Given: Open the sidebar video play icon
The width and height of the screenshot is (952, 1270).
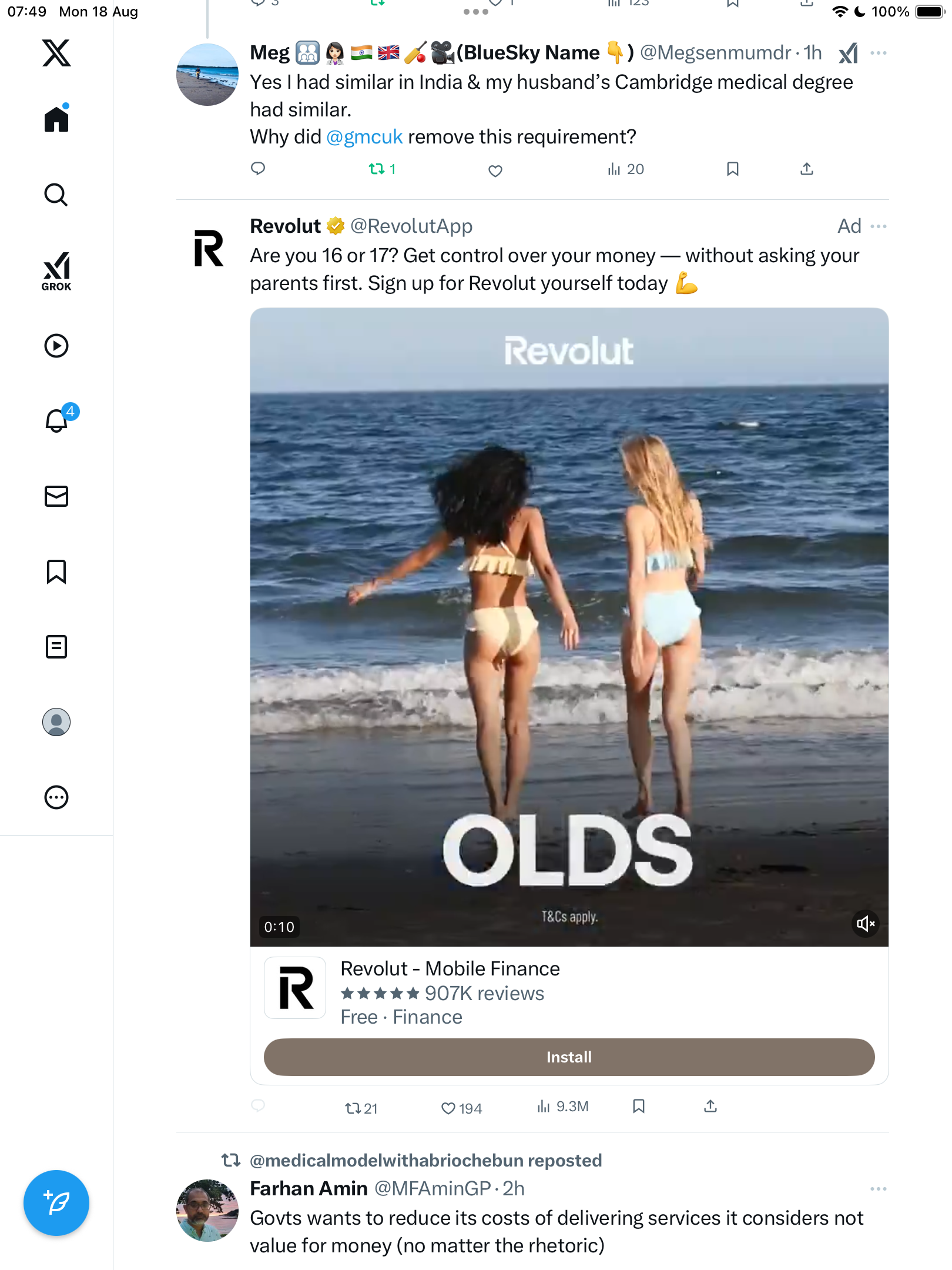Looking at the screenshot, I should [x=56, y=346].
